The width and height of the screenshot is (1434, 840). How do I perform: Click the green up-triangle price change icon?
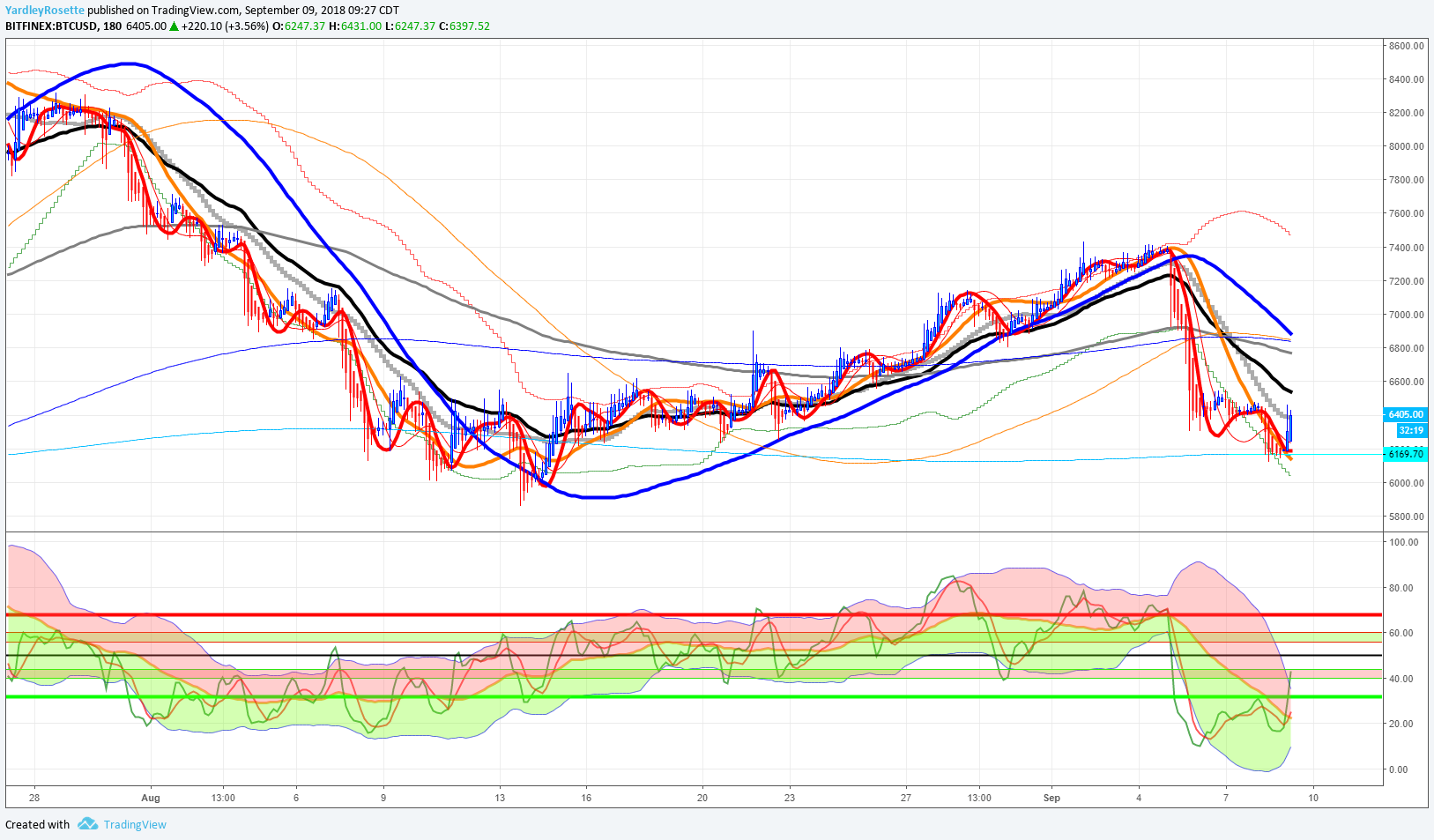coord(175,26)
